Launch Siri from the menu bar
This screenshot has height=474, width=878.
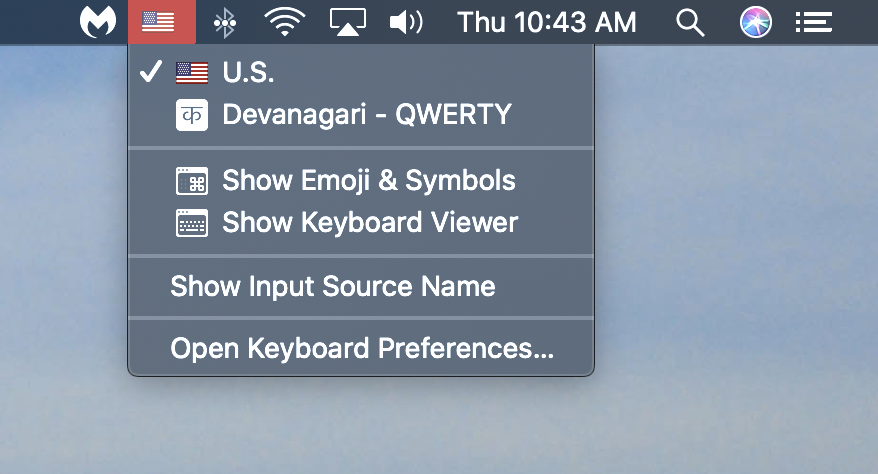pos(755,22)
